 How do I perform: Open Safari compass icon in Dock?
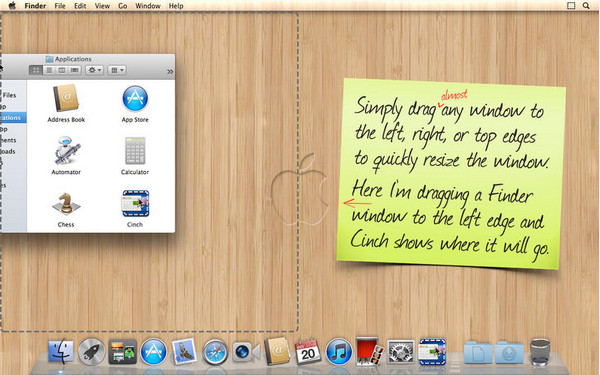click(x=215, y=352)
